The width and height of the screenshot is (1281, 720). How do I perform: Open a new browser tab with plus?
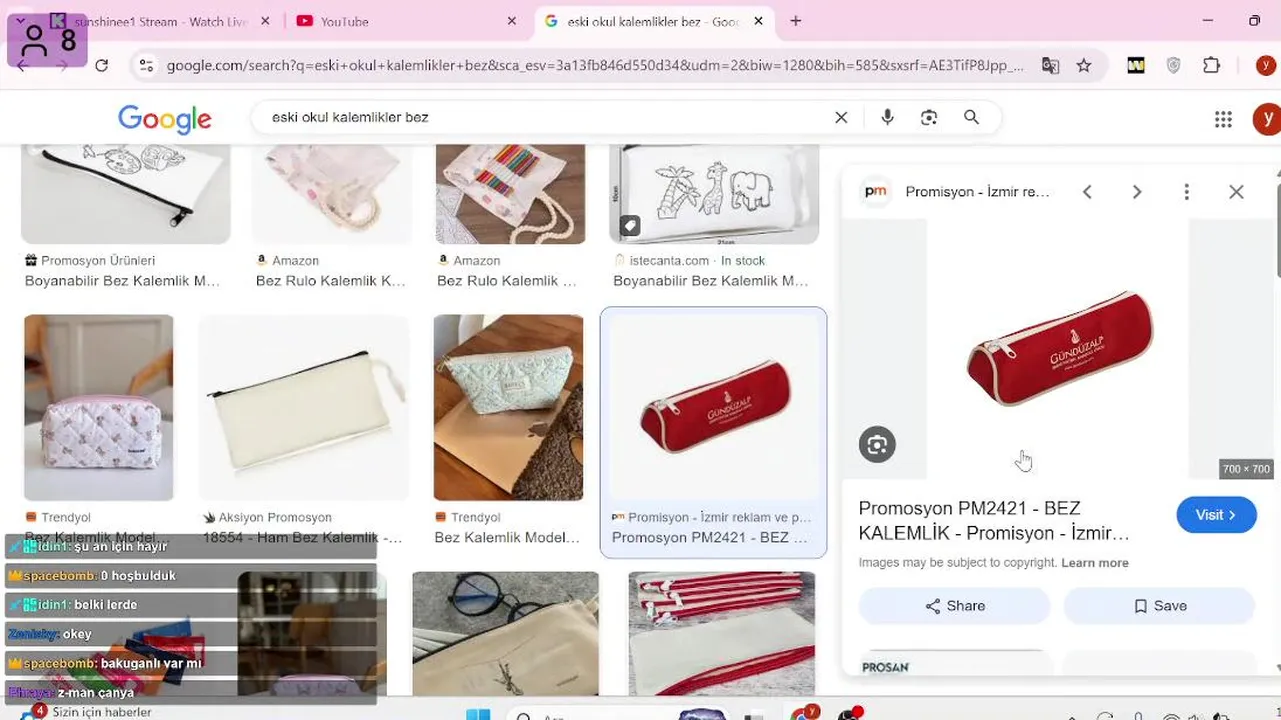click(x=796, y=21)
